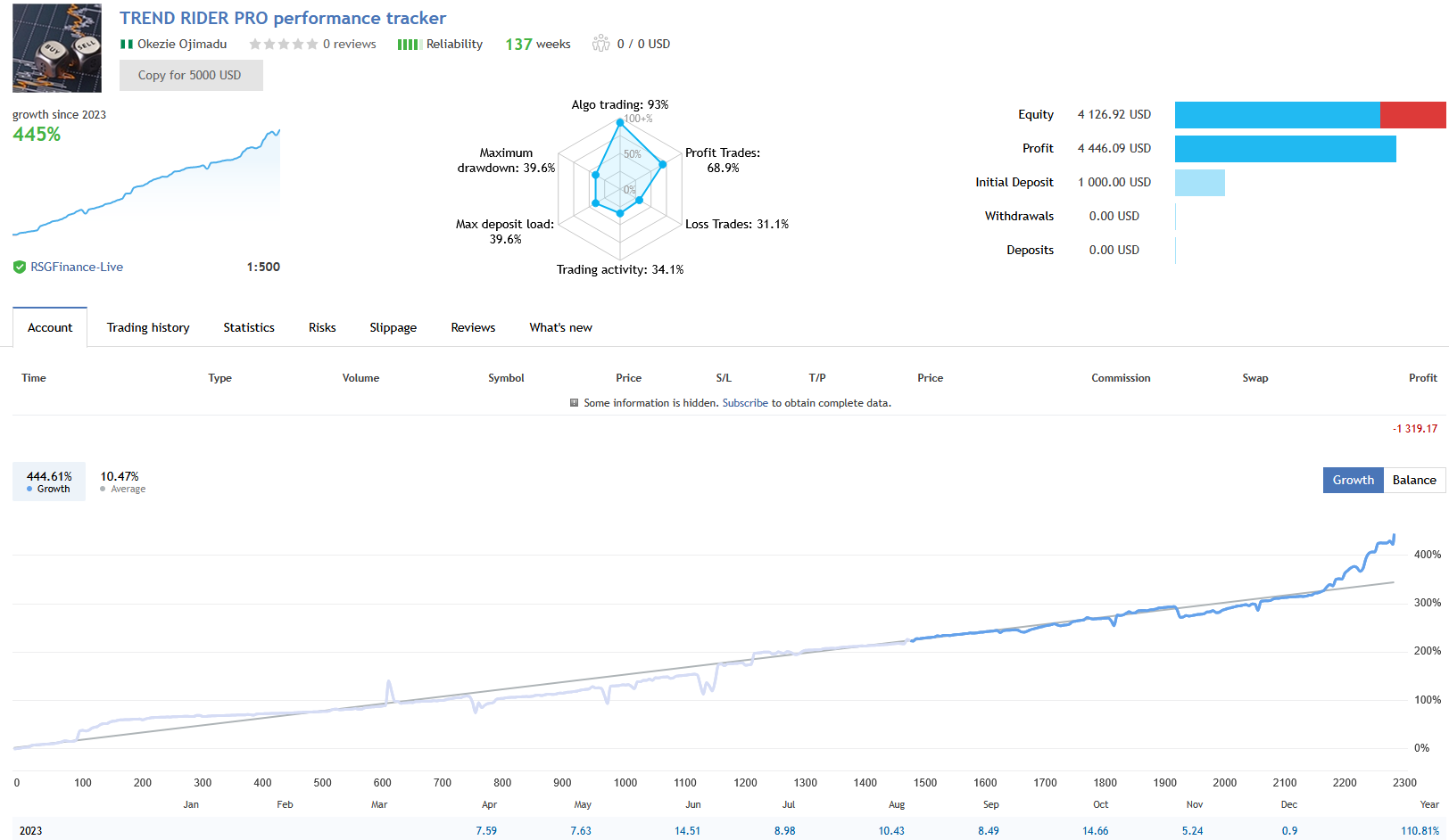Open the RSGFinance-Live broker link

78,267
